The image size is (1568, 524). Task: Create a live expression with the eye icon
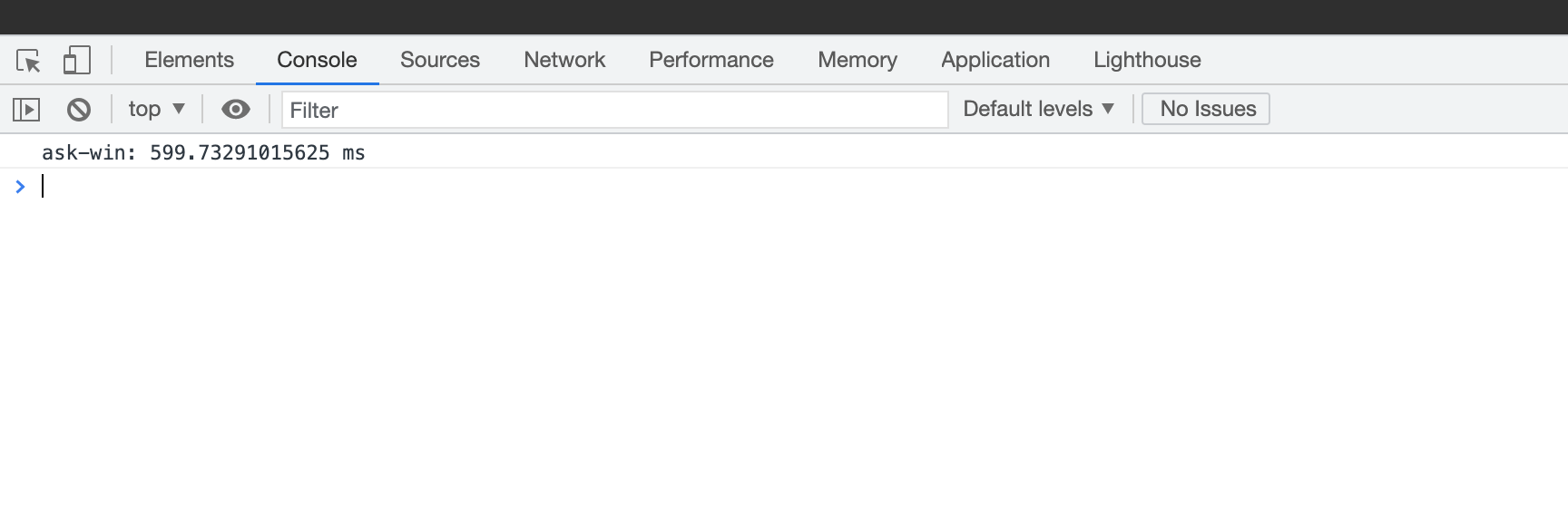236,110
